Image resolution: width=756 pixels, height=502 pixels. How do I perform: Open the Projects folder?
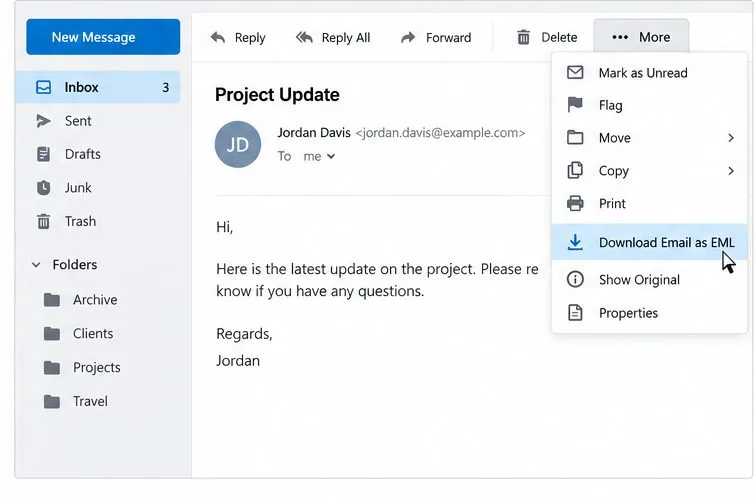(98, 368)
